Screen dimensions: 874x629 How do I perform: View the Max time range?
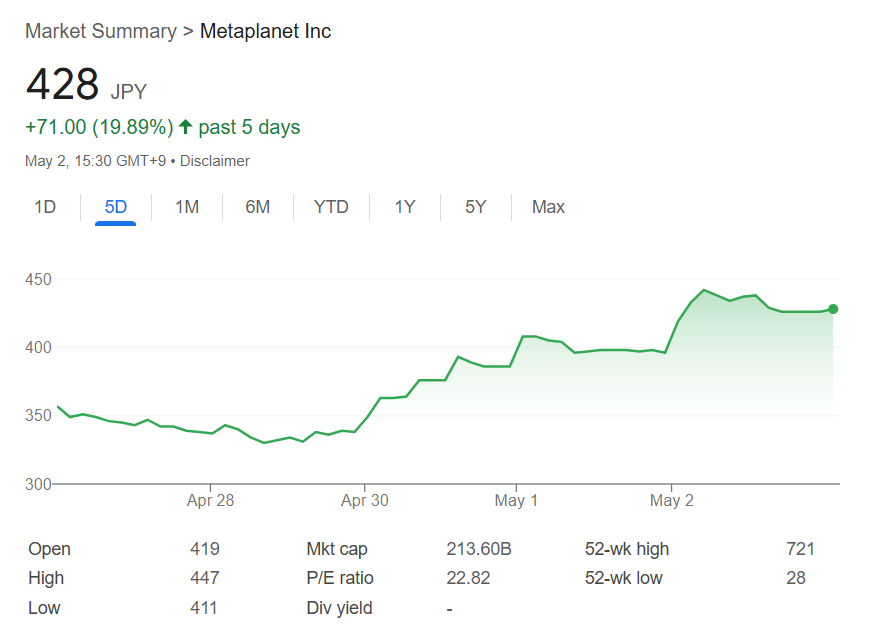[x=548, y=207]
